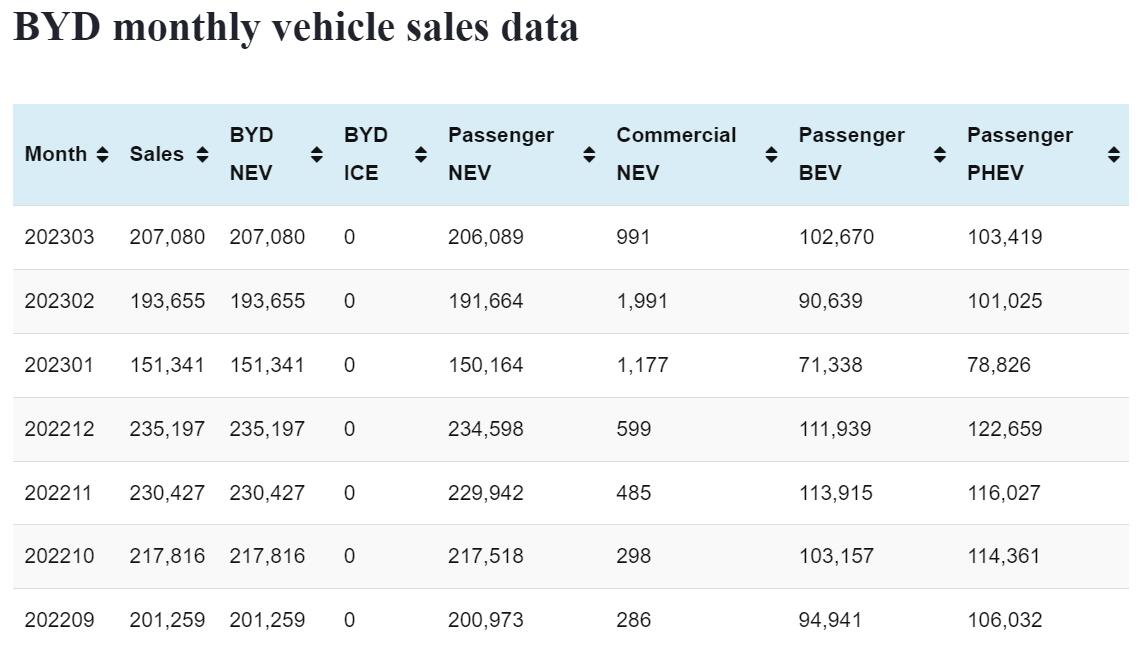Sort Passenger BEV column via arrows

(940, 155)
